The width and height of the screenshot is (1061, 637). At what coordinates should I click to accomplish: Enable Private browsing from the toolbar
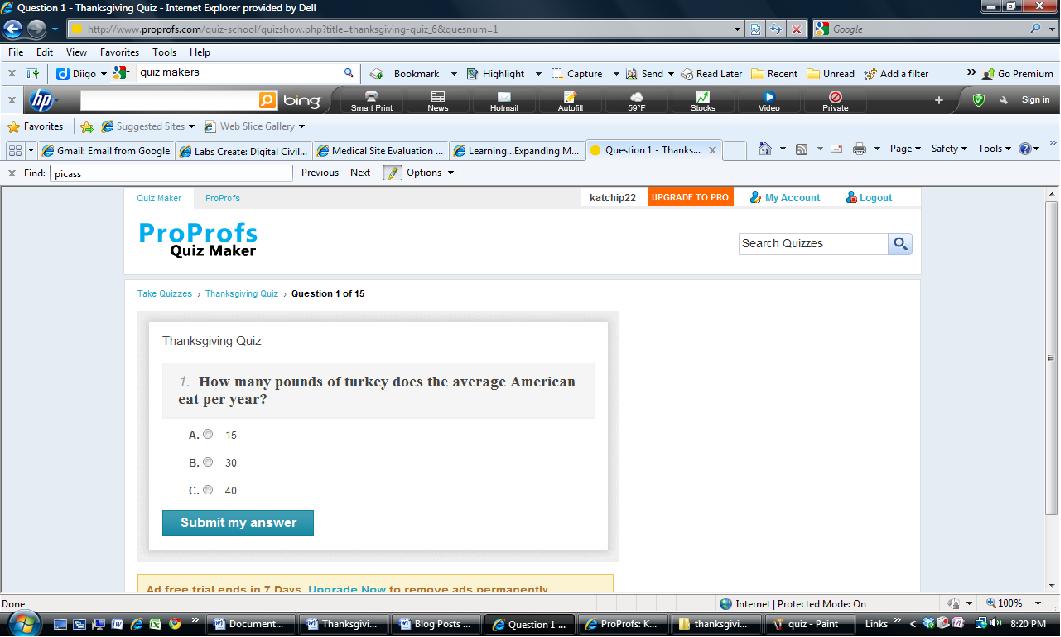(834, 99)
